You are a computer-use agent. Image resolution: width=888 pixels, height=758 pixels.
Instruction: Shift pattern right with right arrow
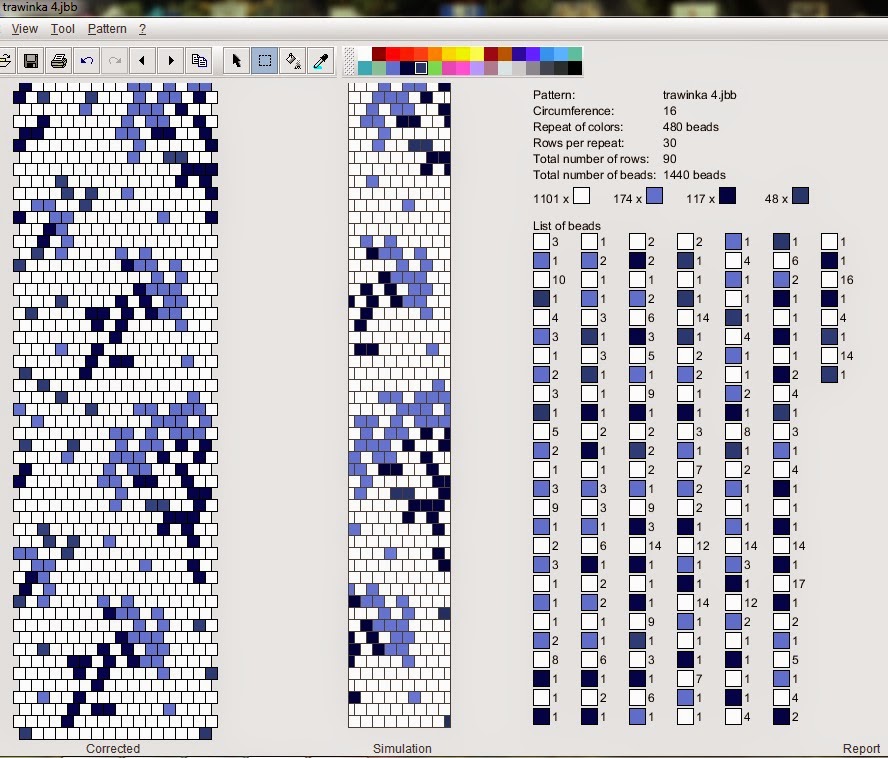(x=170, y=61)
